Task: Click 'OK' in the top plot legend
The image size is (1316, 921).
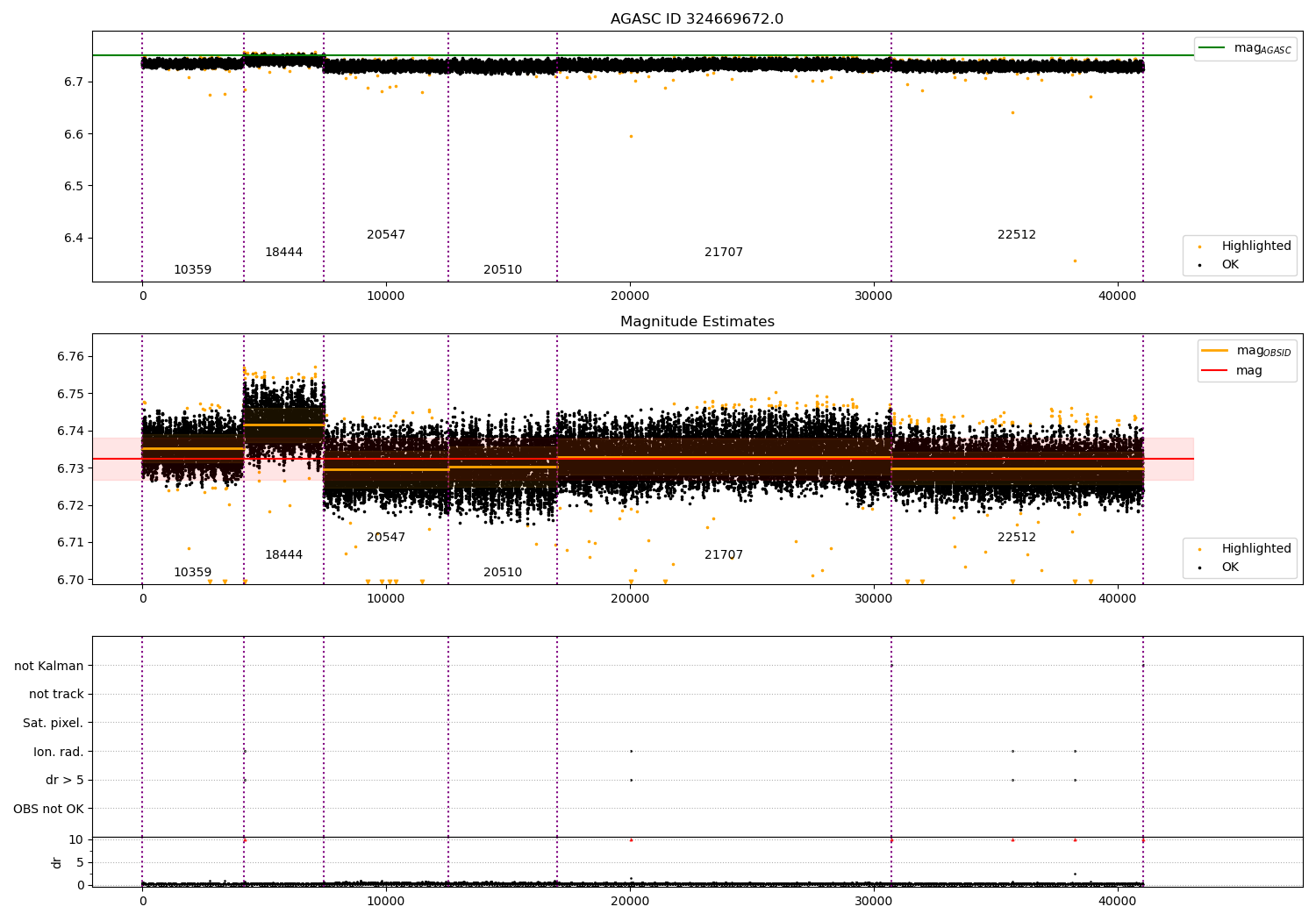Action: pos(1230,264)
